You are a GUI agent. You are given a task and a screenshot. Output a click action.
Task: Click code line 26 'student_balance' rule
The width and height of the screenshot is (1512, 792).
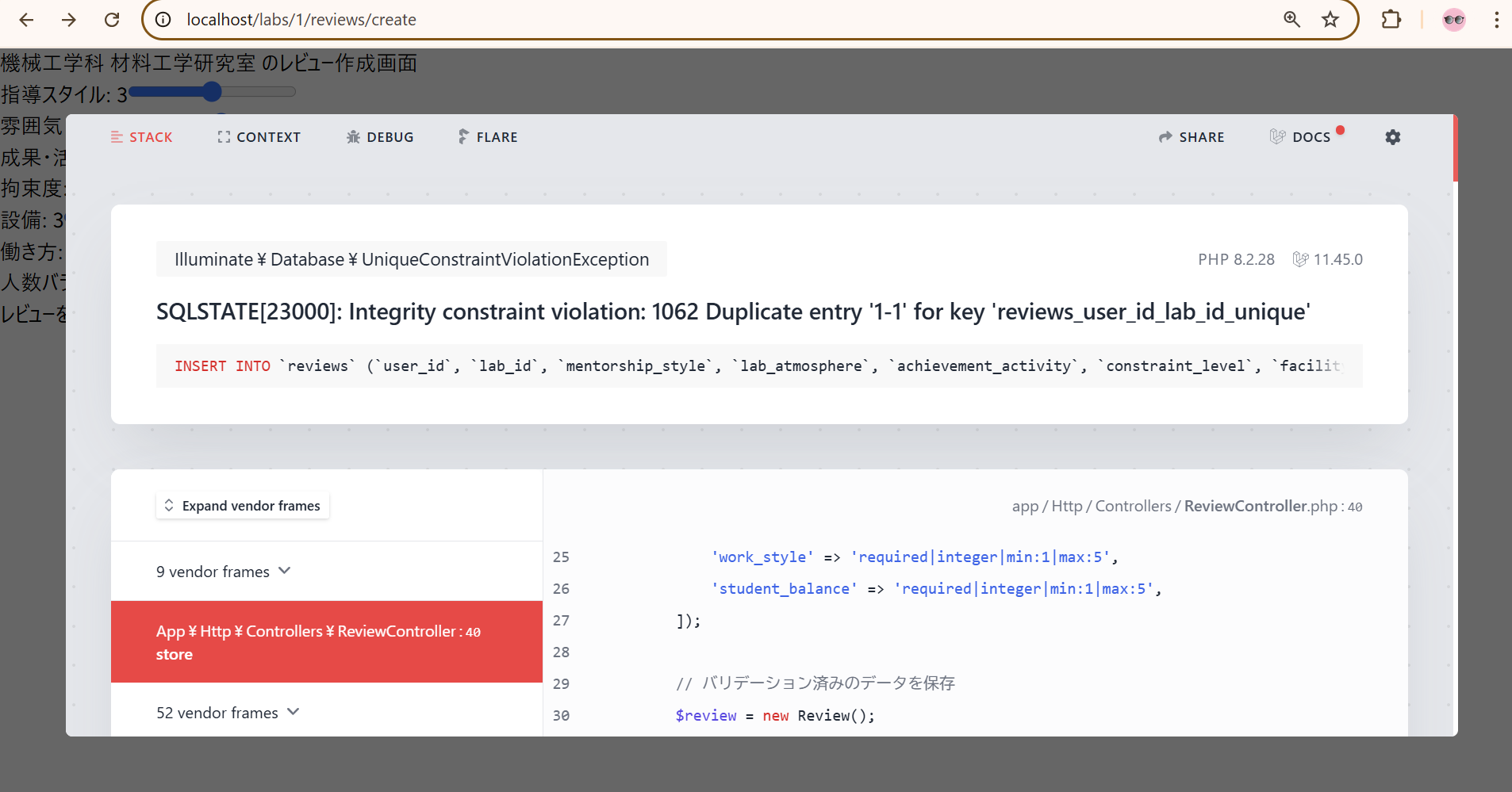[x=936, y=589]
